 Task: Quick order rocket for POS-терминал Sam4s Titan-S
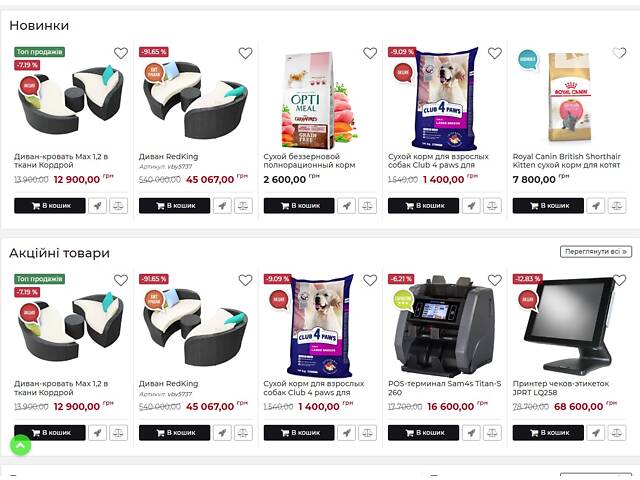click(471, 433)
